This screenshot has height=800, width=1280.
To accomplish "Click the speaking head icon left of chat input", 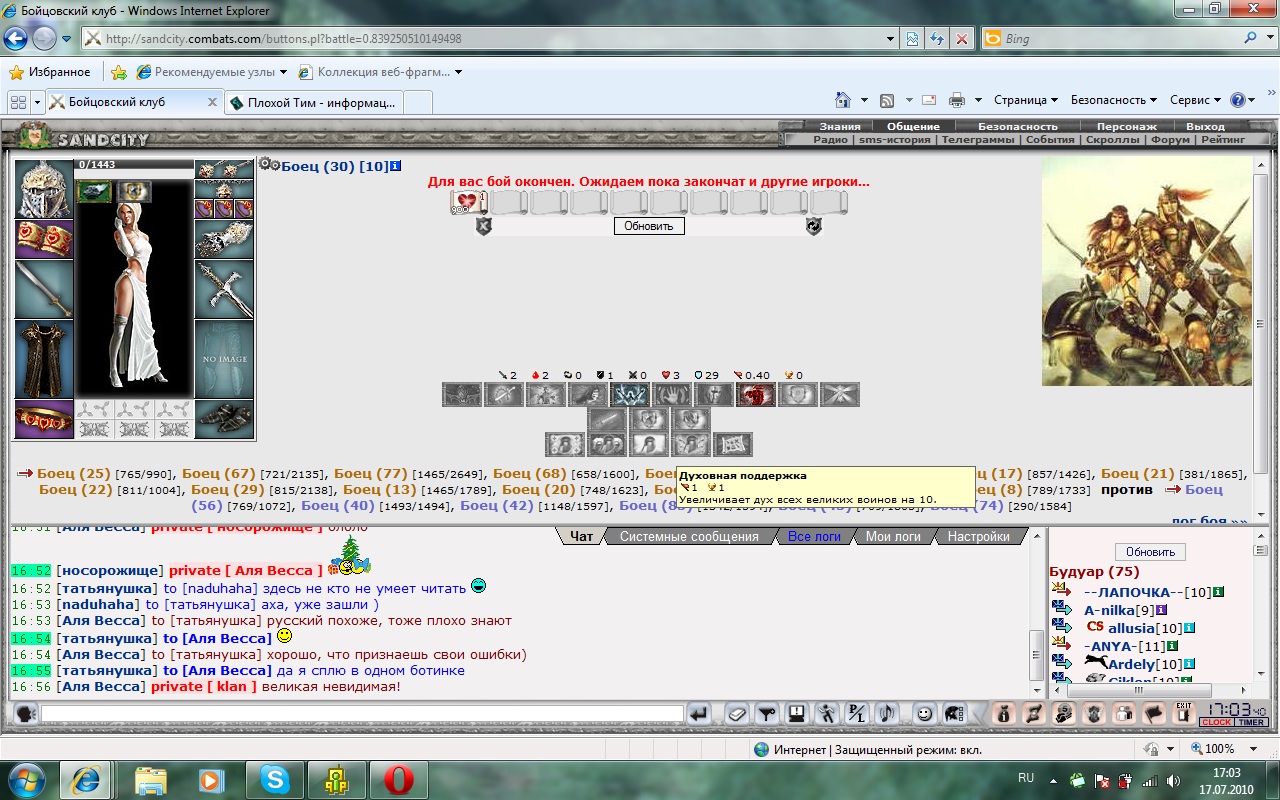I will [26, 713].
